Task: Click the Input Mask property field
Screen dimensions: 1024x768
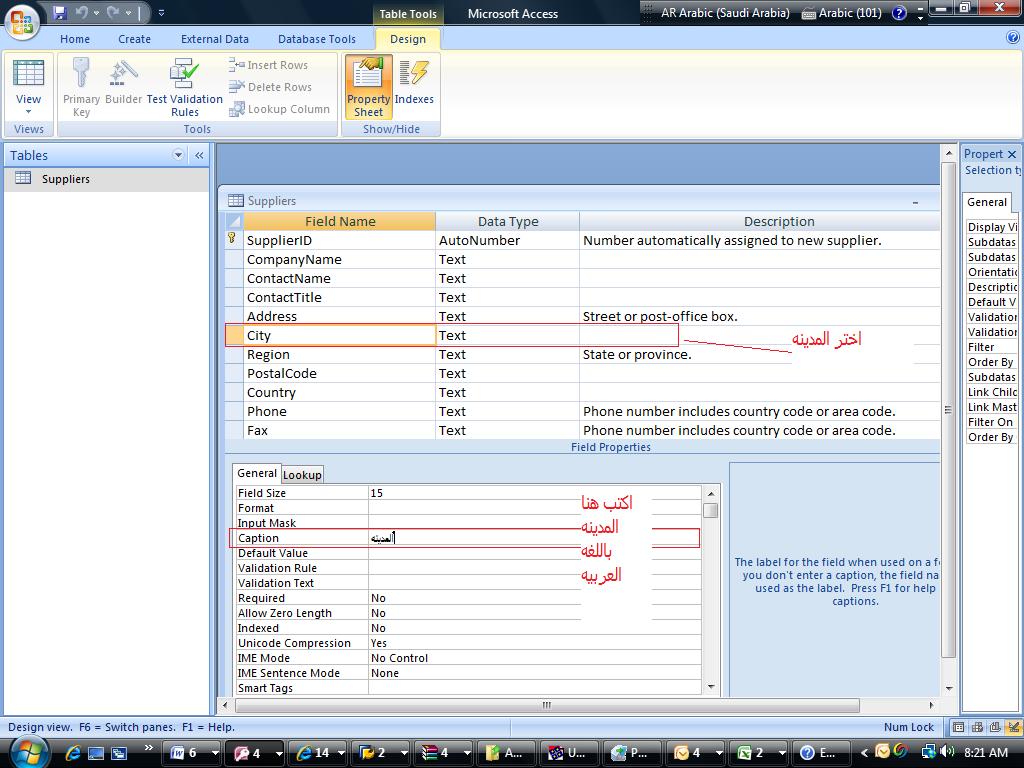Action: 534,523
